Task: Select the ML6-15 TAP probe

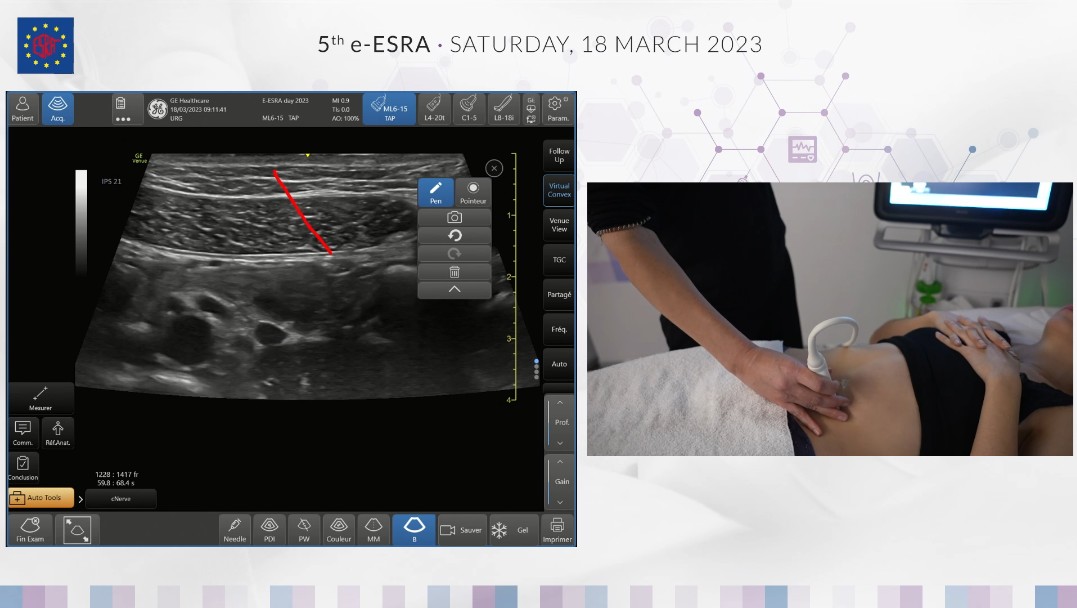Action: point(389,109)
